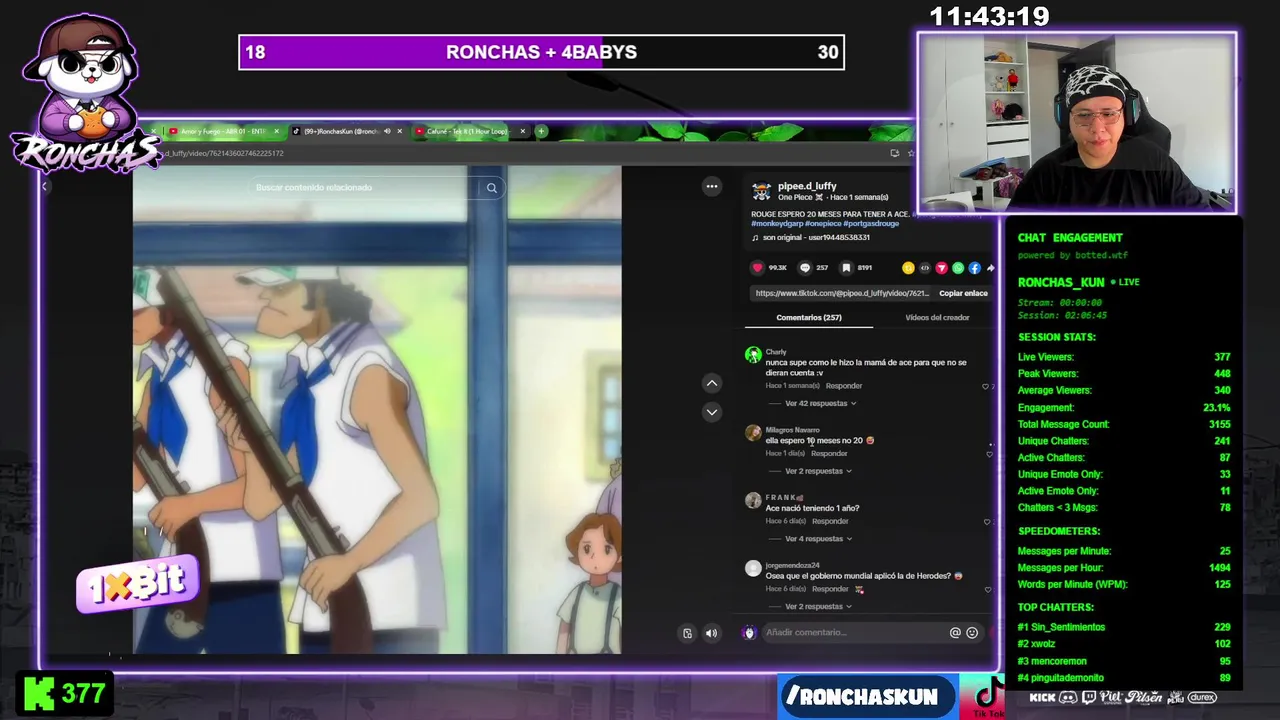Reply to jorgemendoza24 via Responder
The width and height of the screenshot is (1280, 720).
pos(830,590)
